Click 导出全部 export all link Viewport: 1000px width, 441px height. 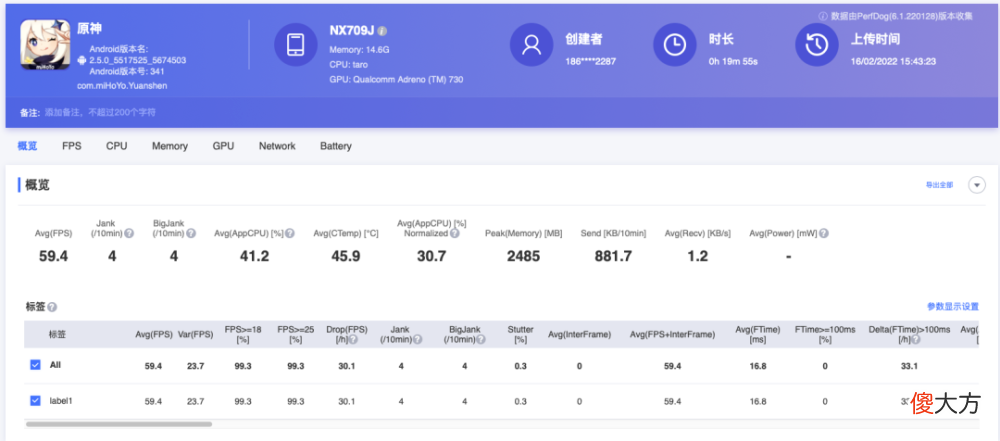(939, 185)
